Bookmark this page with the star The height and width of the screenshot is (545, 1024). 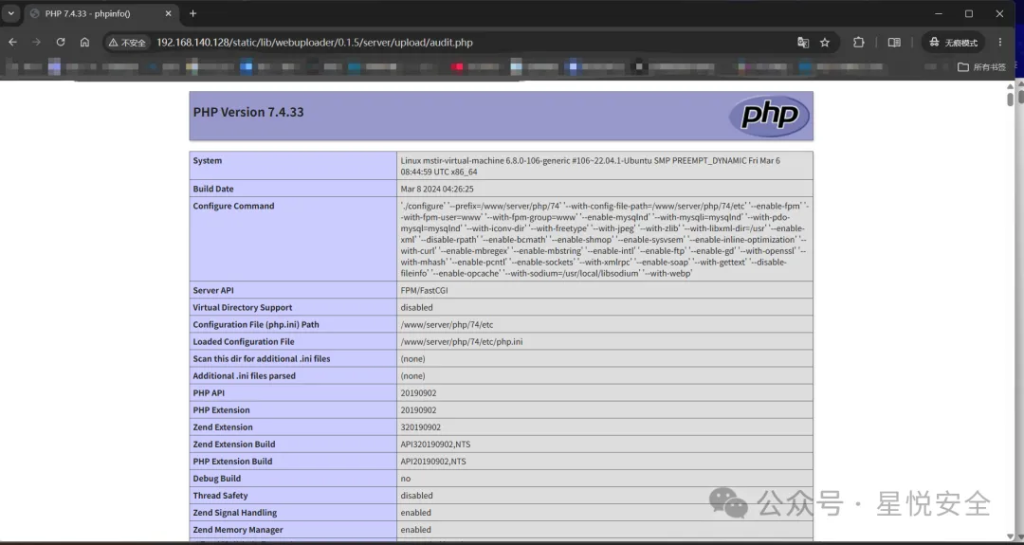825,42
